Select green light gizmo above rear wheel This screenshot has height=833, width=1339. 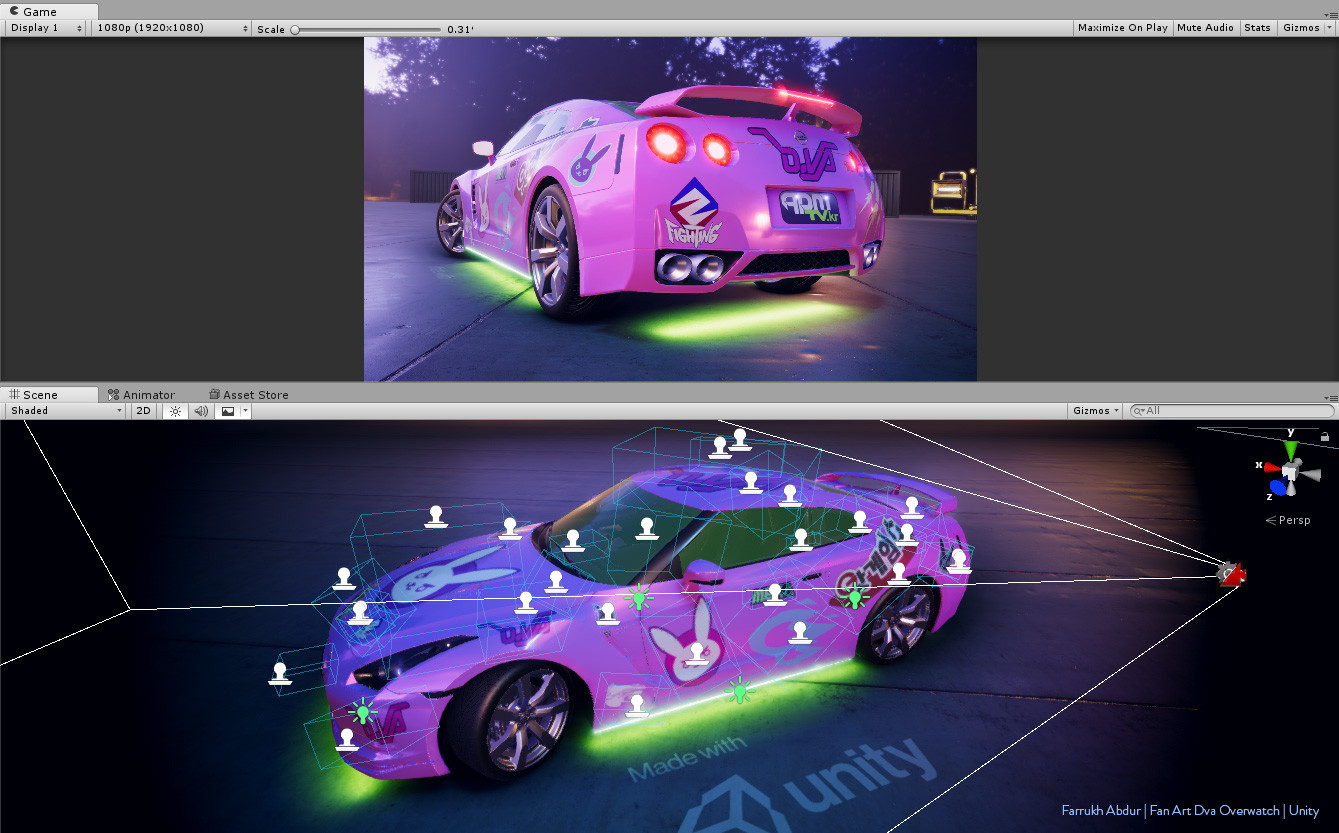coord(855,598)
